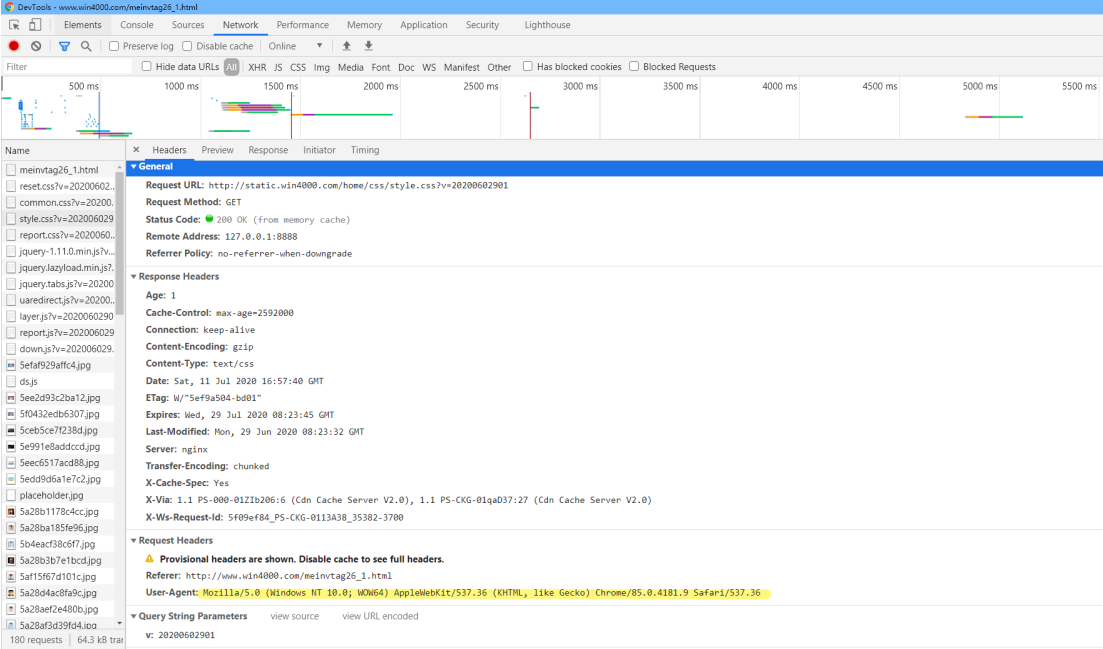Viewport: 1103px width, 649px height.
Task: Click the green status dot next to 200 OK
Action: [209, 219]
